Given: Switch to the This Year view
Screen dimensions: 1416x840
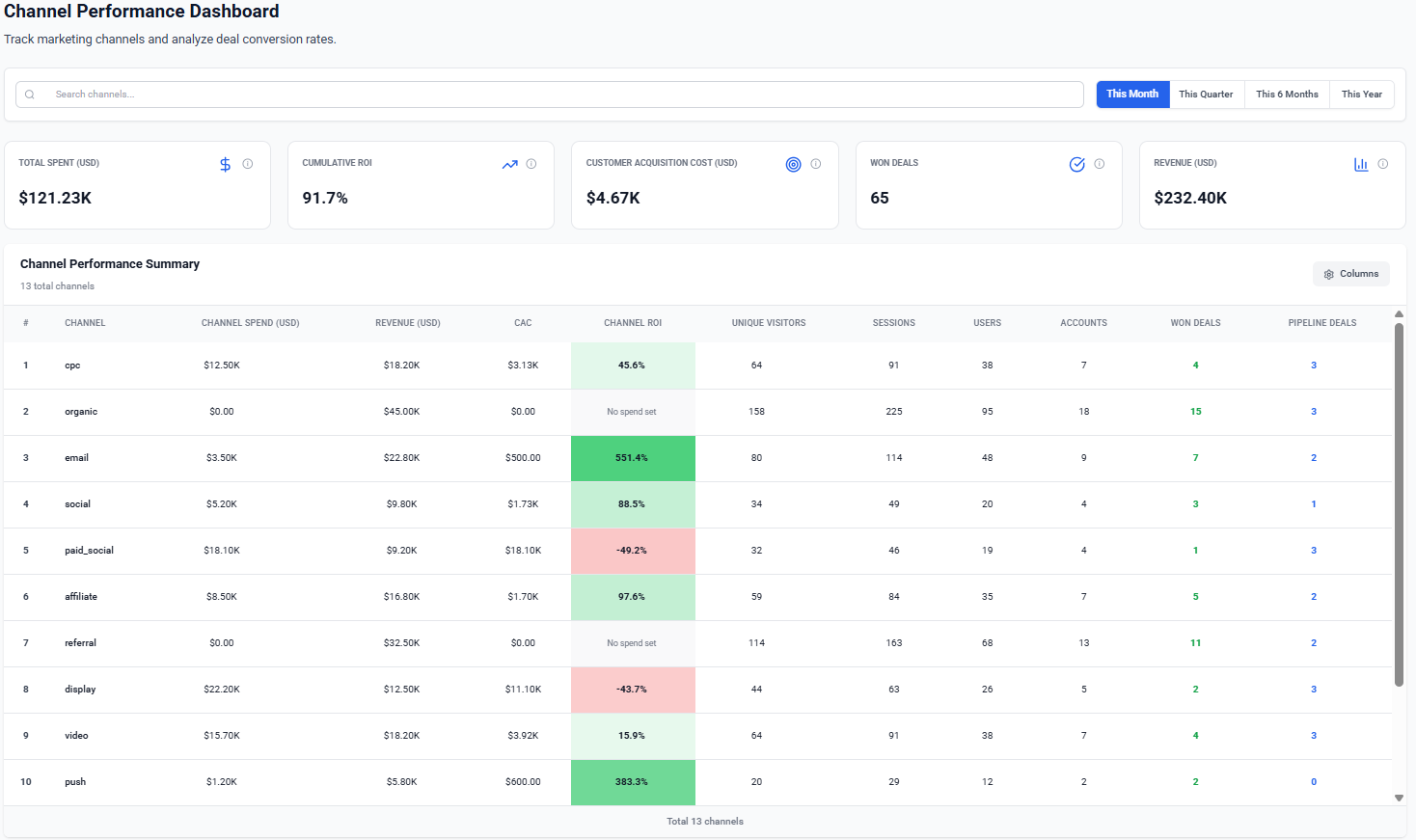Looking at the screenshot, I should tap(1361, 94).
